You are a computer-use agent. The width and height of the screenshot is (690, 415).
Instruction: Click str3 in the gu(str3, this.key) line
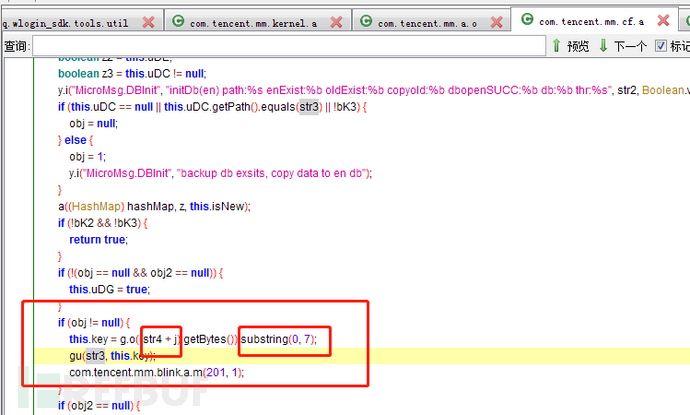95,356
